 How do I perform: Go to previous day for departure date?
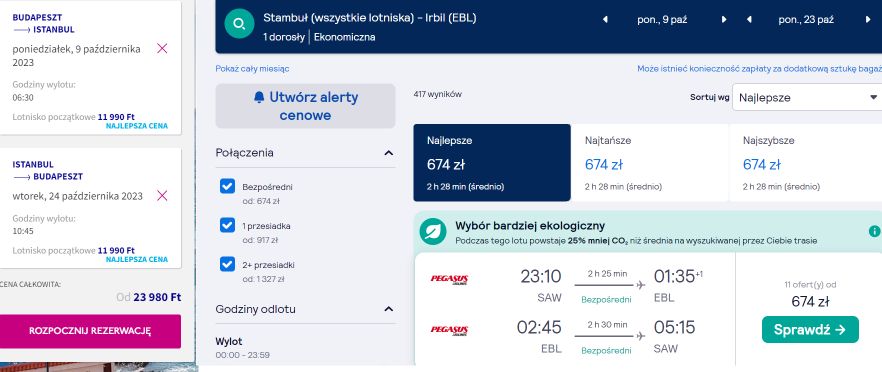[605, 20]
